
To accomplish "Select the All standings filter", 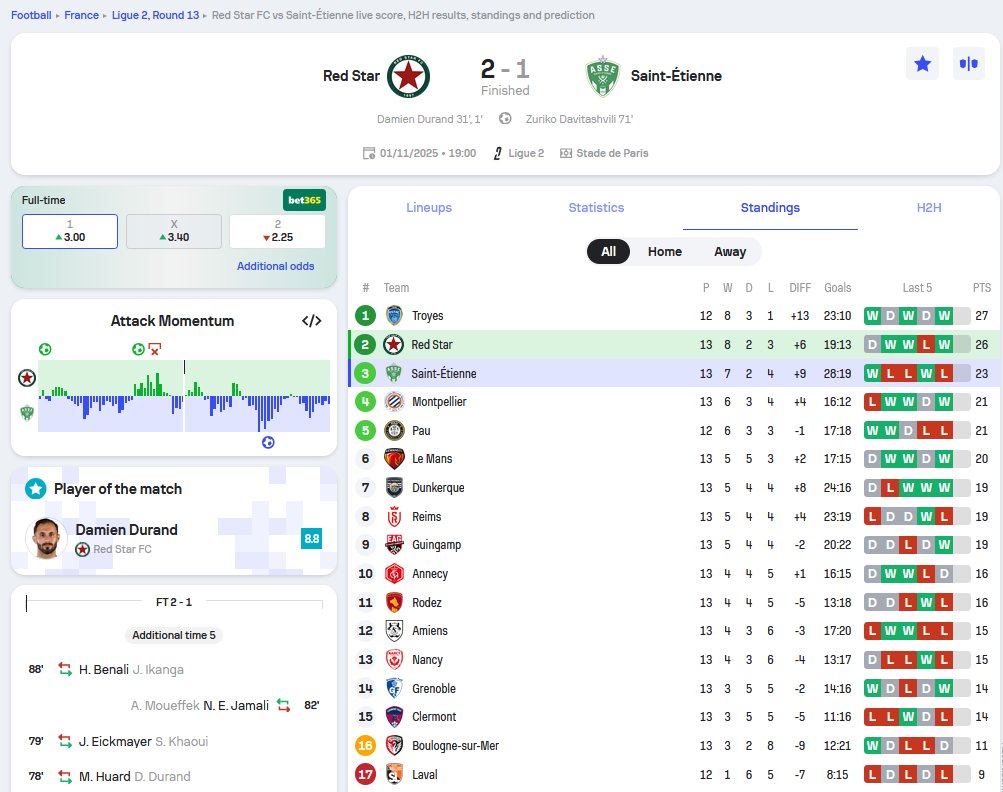I will tap(608, 252).
